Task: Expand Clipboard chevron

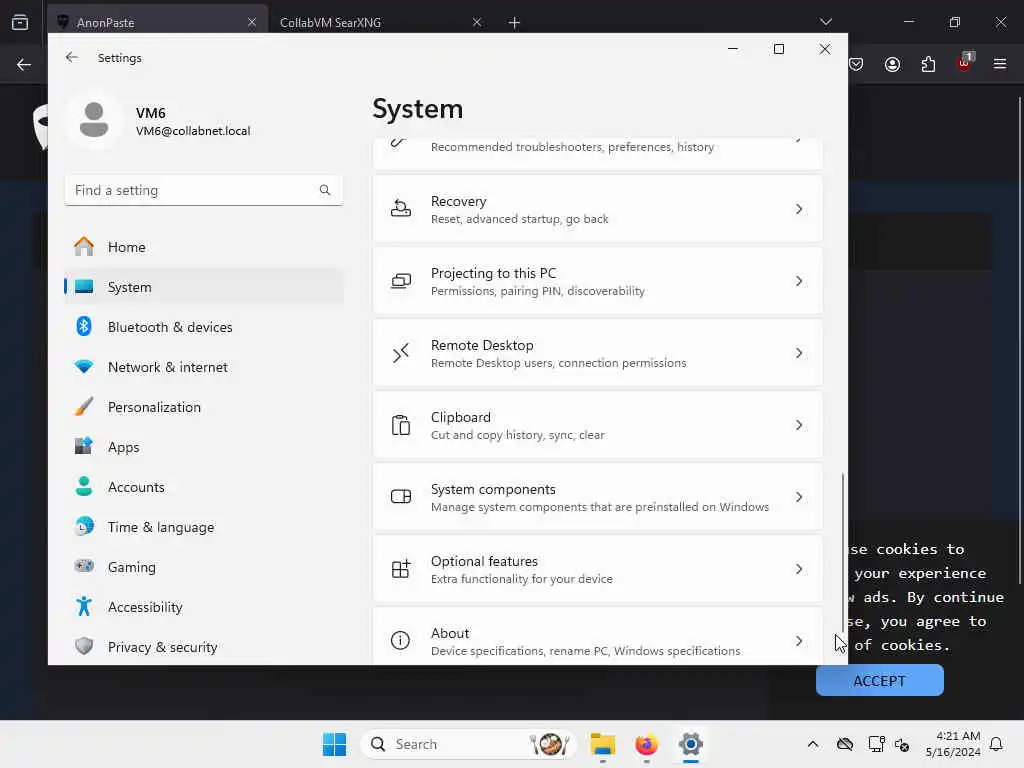Action: tap(799, 425)
